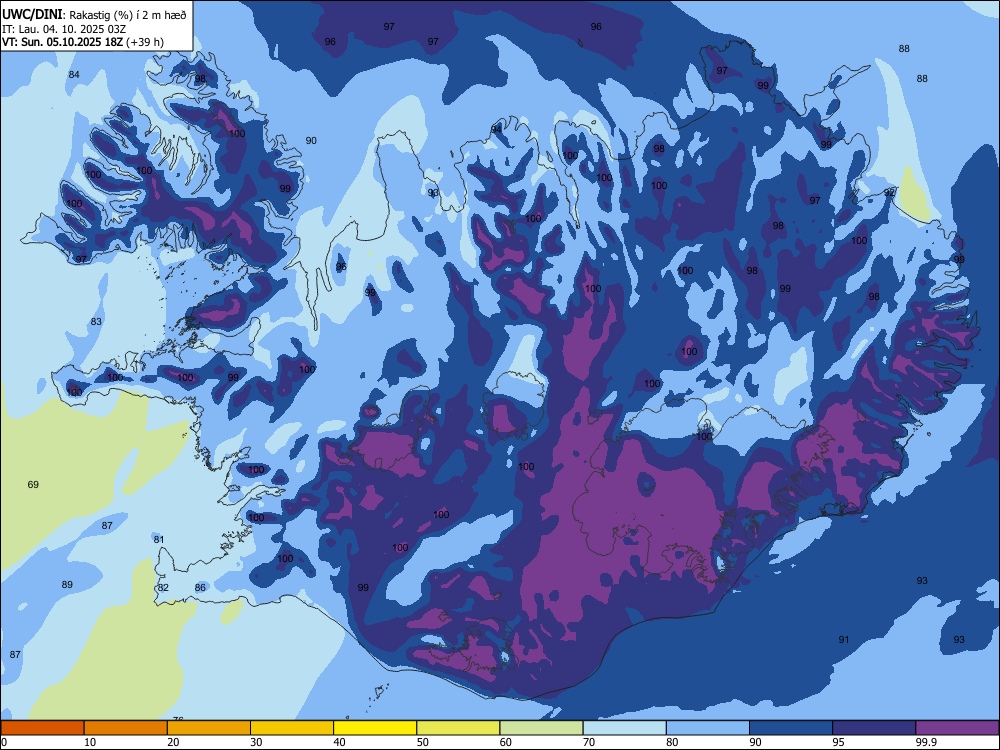This screenshot has height=750, width=1000.
Task: Click the legend tick label '99.9'
Action: [925, 742]
